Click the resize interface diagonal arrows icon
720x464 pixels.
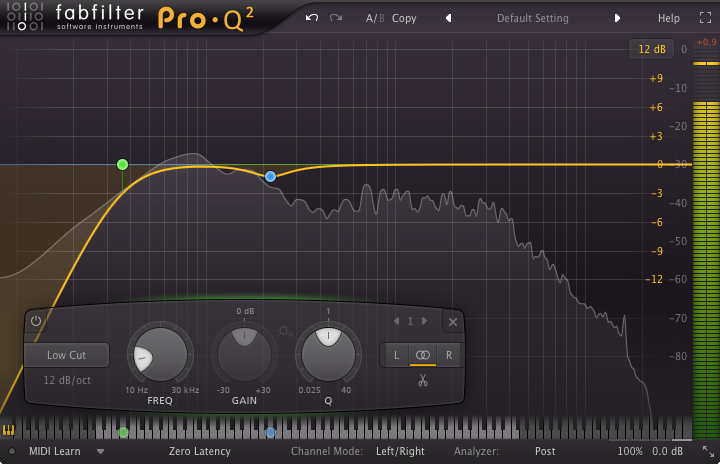click(x=709, y=451)
